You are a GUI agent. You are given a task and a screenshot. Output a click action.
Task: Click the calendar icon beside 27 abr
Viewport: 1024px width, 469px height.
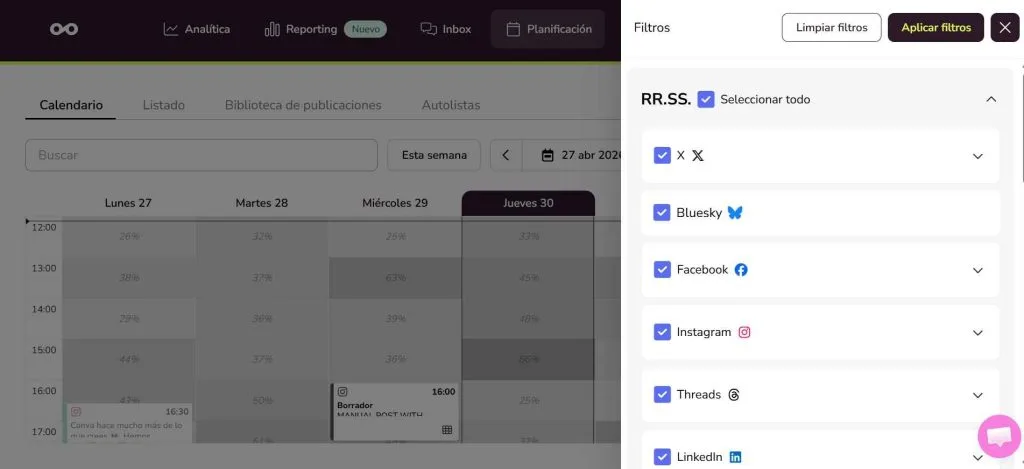(x=548, y=155)
